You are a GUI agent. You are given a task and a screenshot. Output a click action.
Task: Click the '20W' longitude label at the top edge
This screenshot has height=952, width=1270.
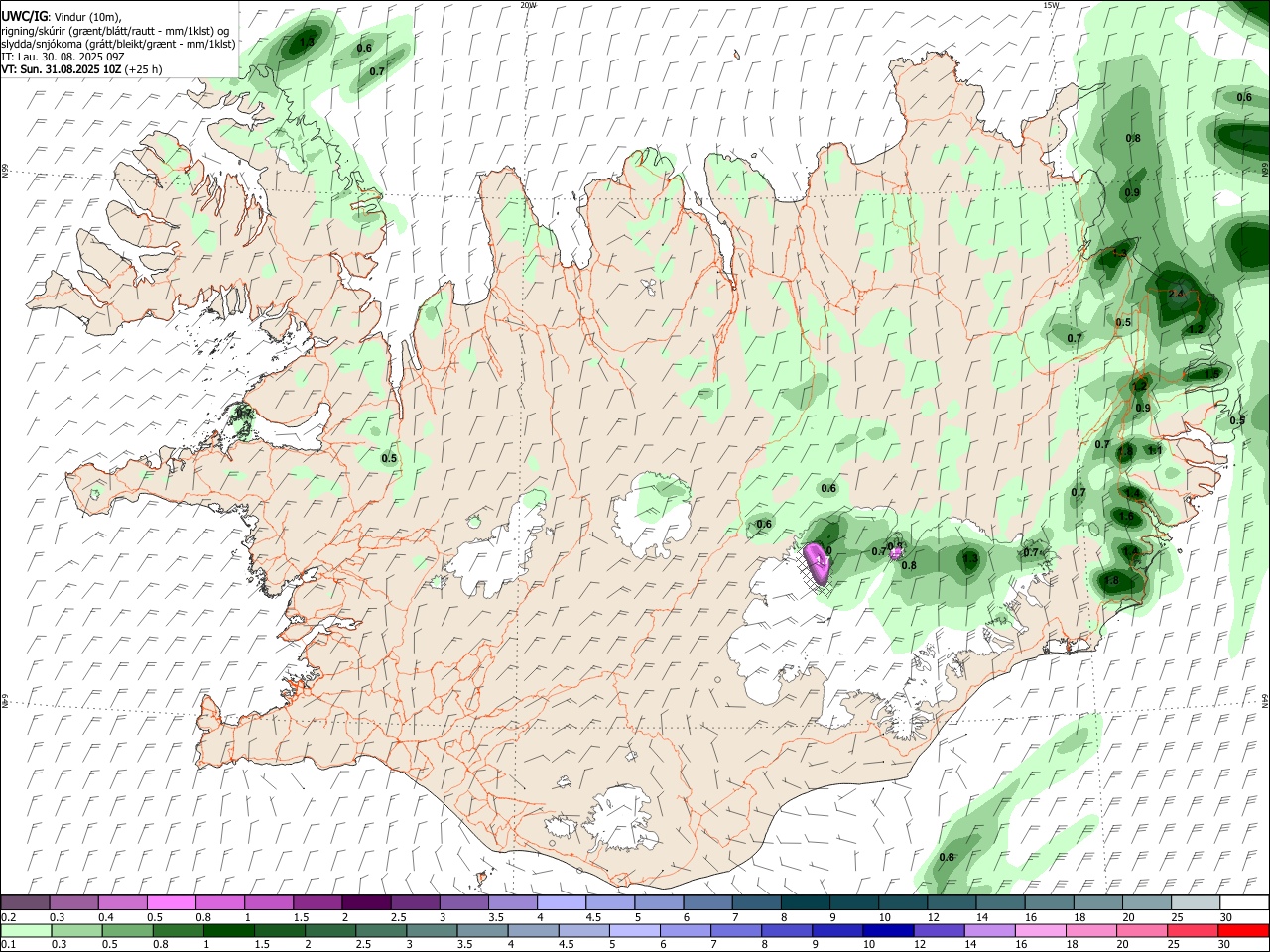[528, 5]
